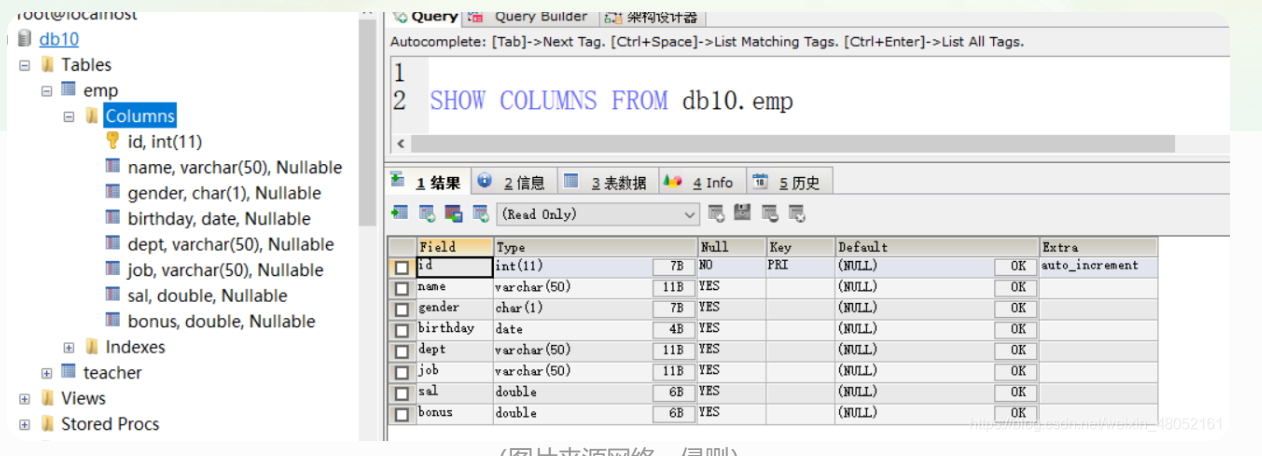Click the query editor horizontal scrollbar
Image resolution: width=1262 pixels, height=456 pixels.
tap(800, 144)
